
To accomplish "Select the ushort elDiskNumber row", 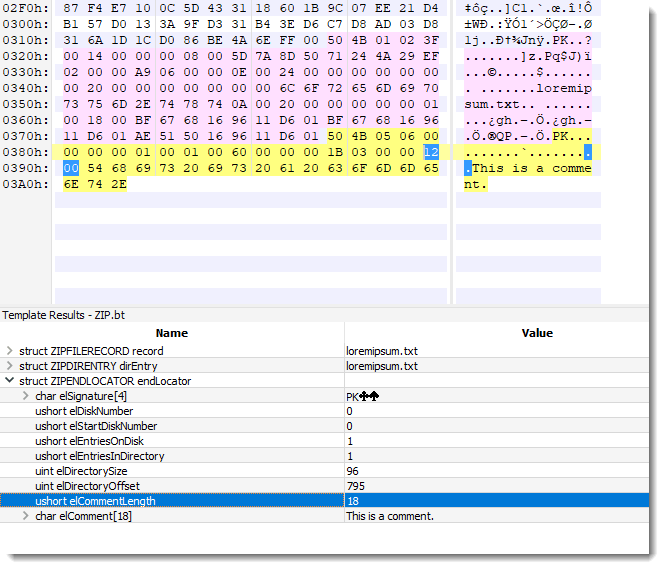I will click(84, 411).
